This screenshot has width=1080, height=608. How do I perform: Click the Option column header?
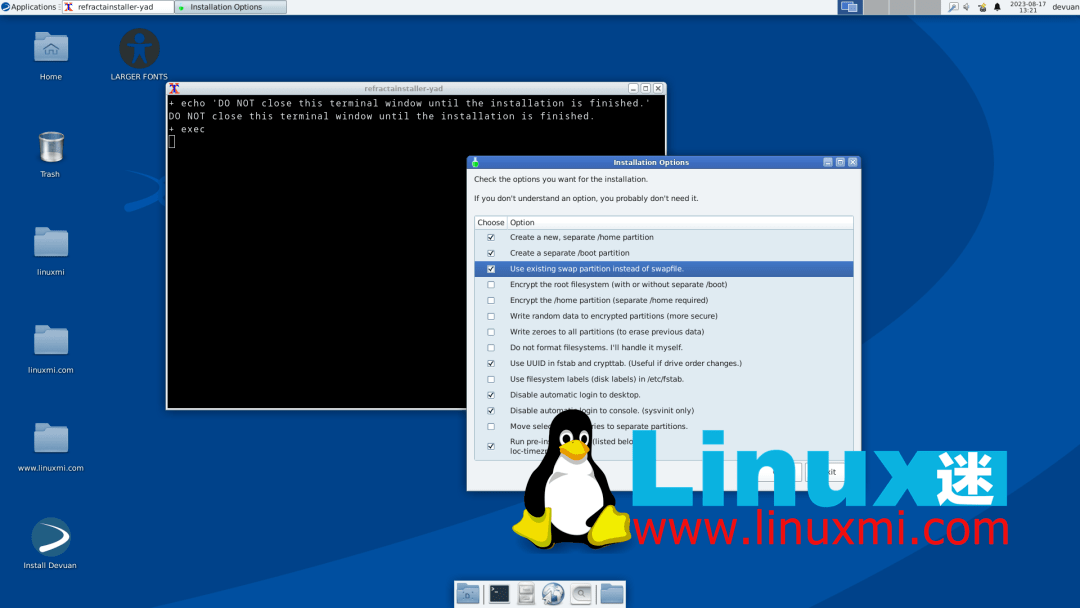pyautogui.click(x=680, y=222)
